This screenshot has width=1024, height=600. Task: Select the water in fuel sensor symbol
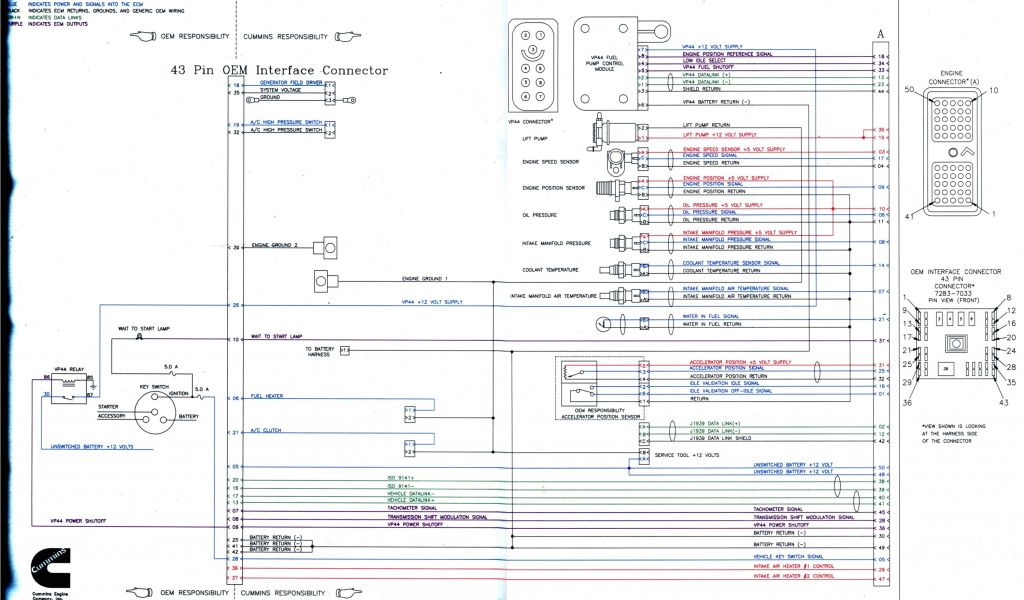(600, 322)
